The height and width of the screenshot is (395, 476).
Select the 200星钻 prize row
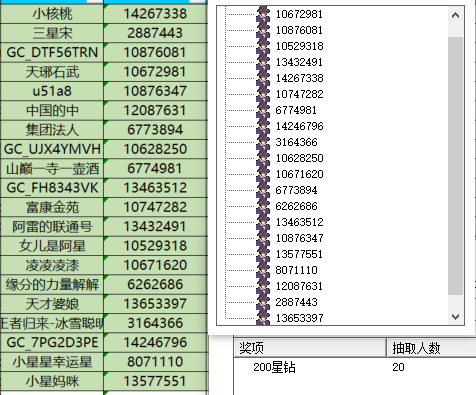[355, 367]
